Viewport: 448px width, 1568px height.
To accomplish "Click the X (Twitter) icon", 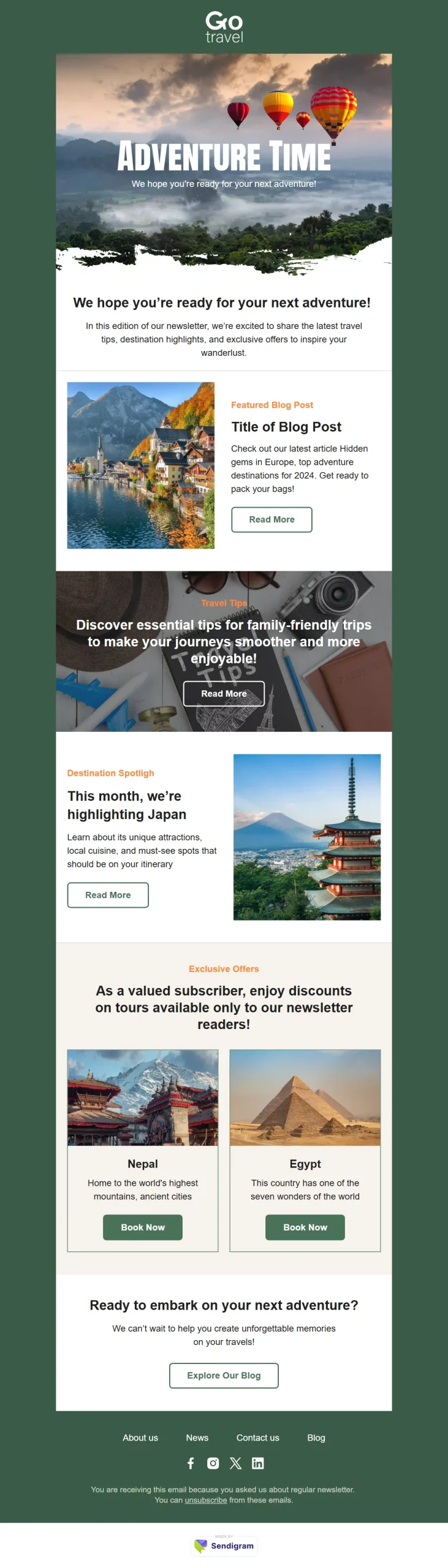I will coord(235,1463).
